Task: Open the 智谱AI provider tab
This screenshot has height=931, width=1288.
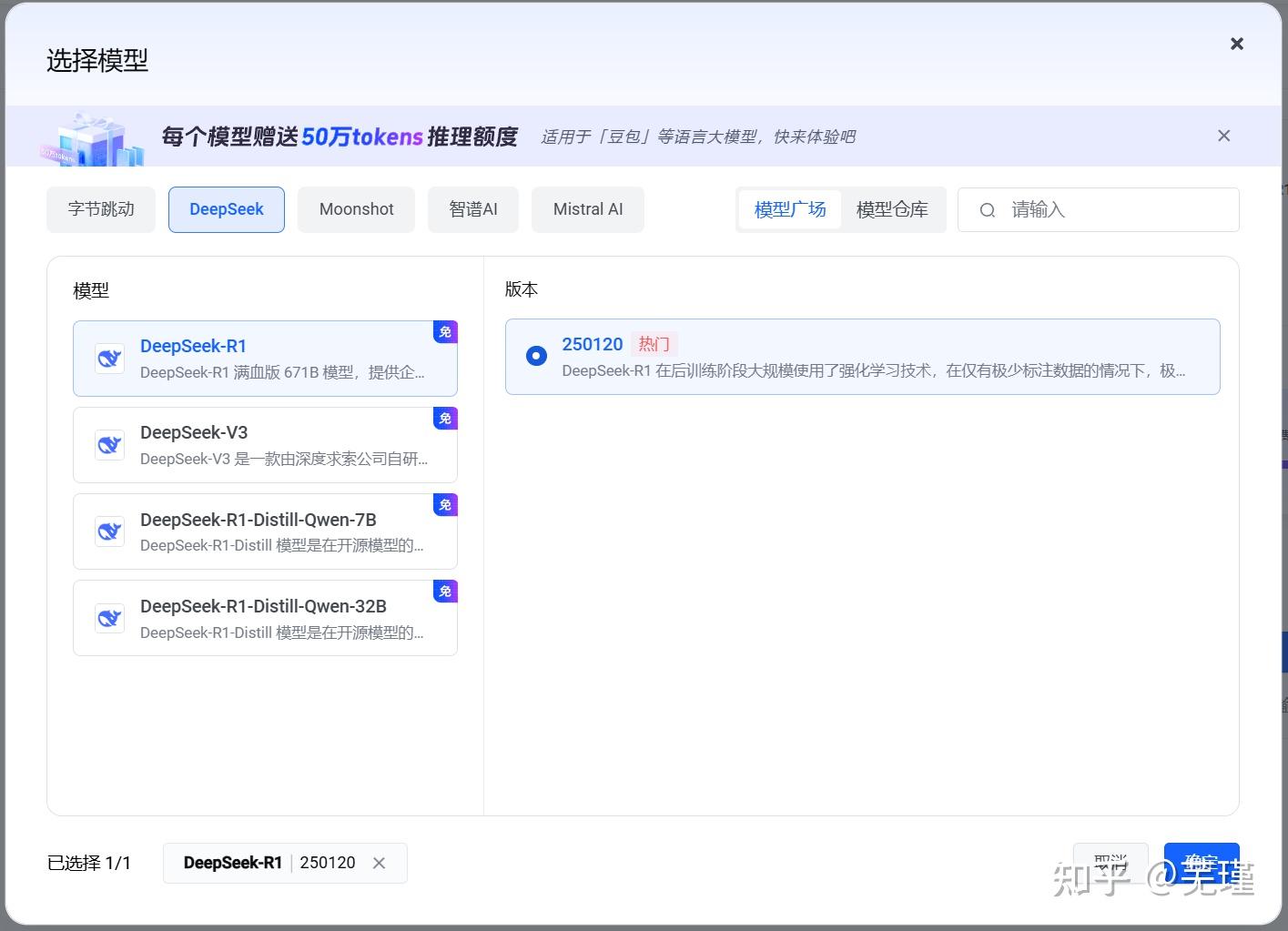Action: pyautogui.click(x=473, y=209)
